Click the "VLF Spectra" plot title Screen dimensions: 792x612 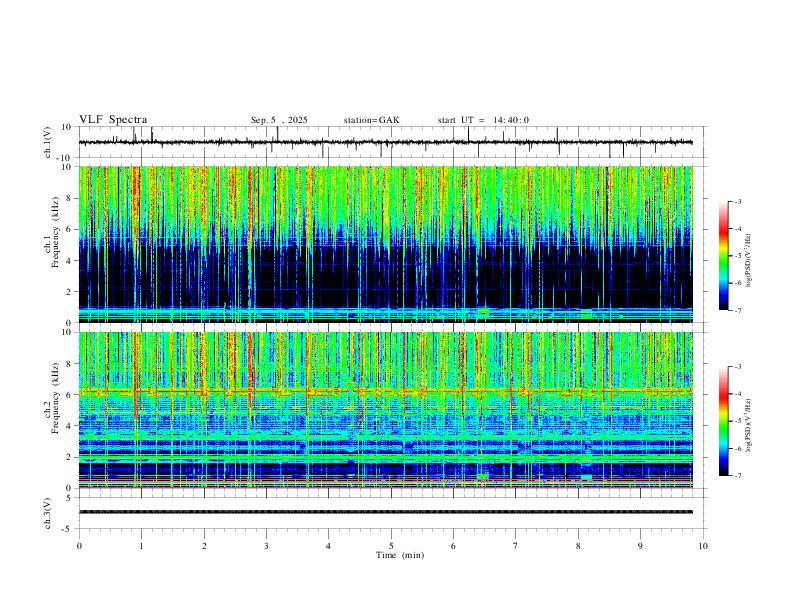pos(113,120)
